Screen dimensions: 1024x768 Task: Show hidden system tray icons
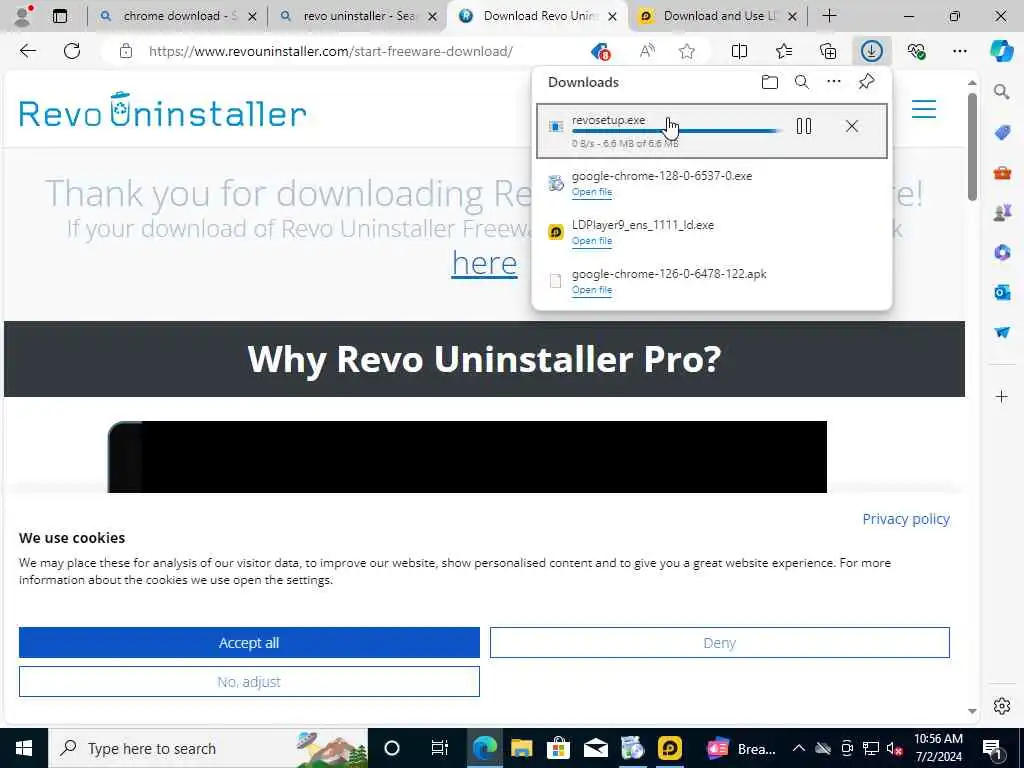799,748
